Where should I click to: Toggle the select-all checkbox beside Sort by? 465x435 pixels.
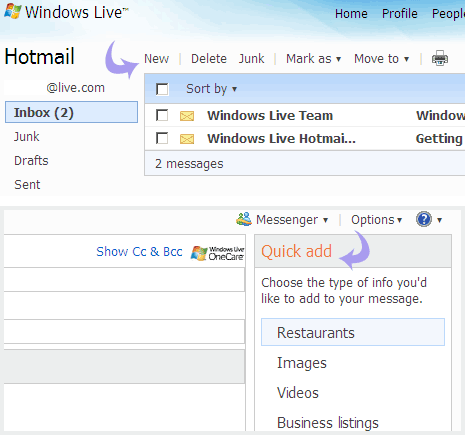(x=162, y=89)
